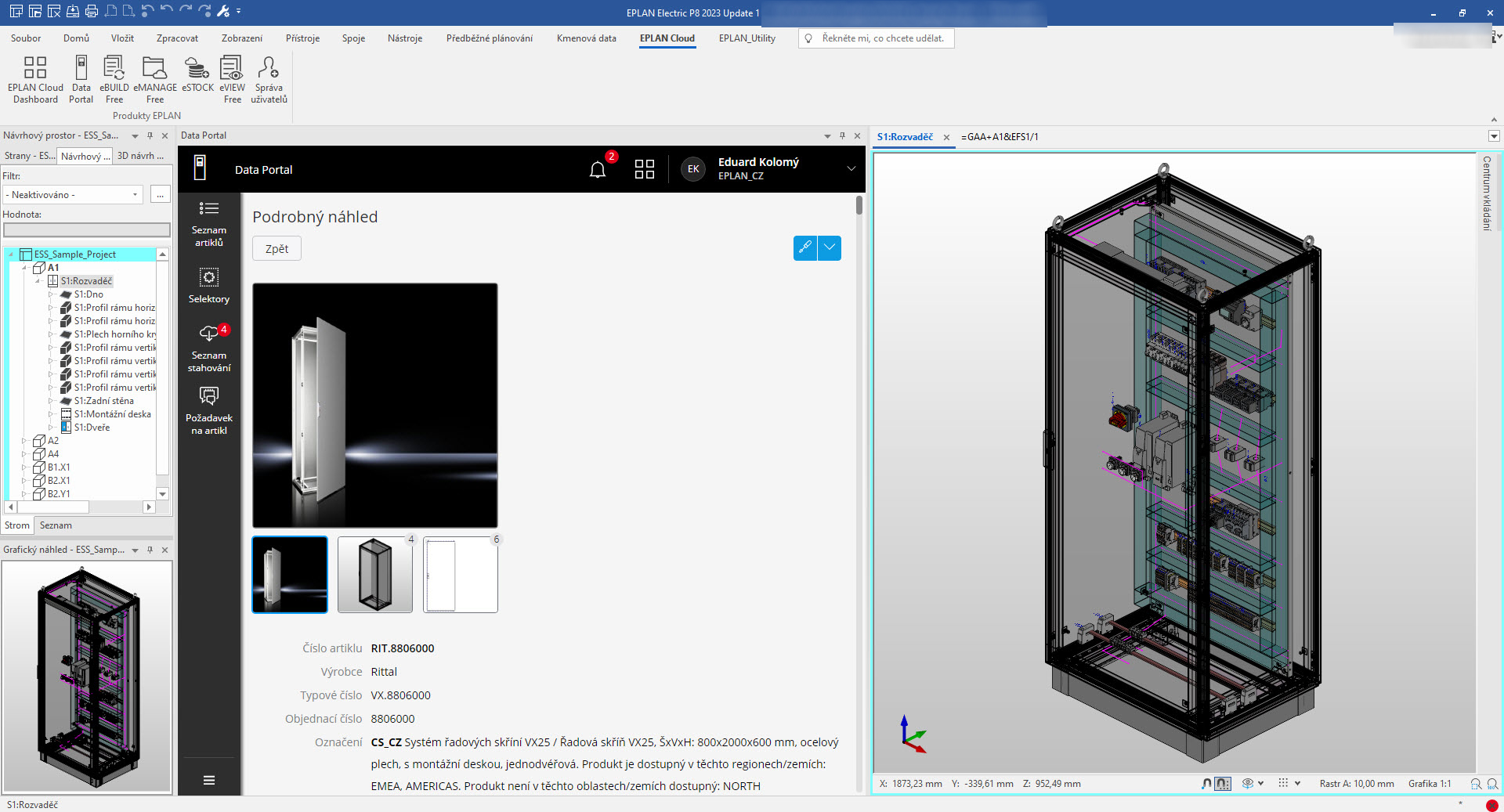This screenshot has height=812, width=1504.
Task: Click the eSTOCK ribbon icon
Action: click(197, 75)
